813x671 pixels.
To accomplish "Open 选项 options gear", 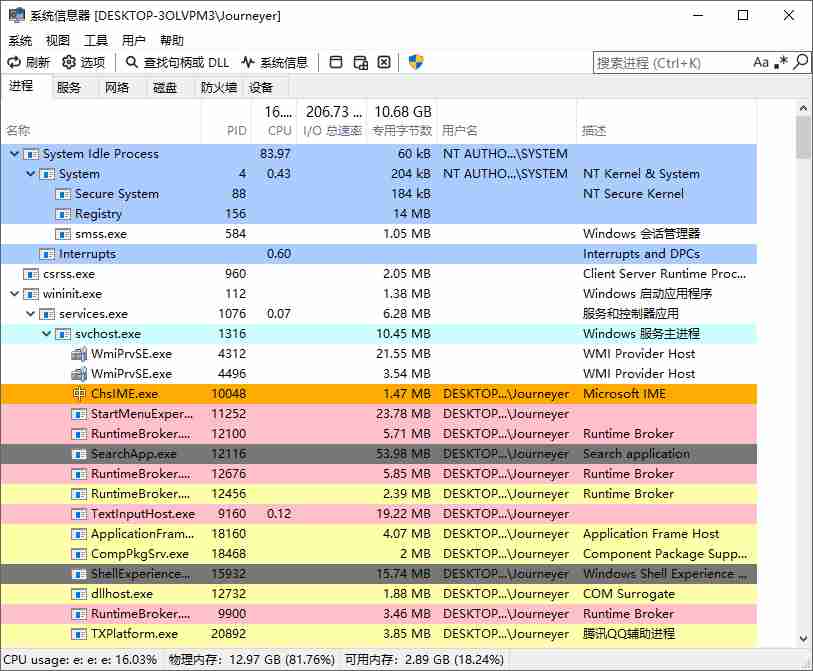I will tap(83, 63).
